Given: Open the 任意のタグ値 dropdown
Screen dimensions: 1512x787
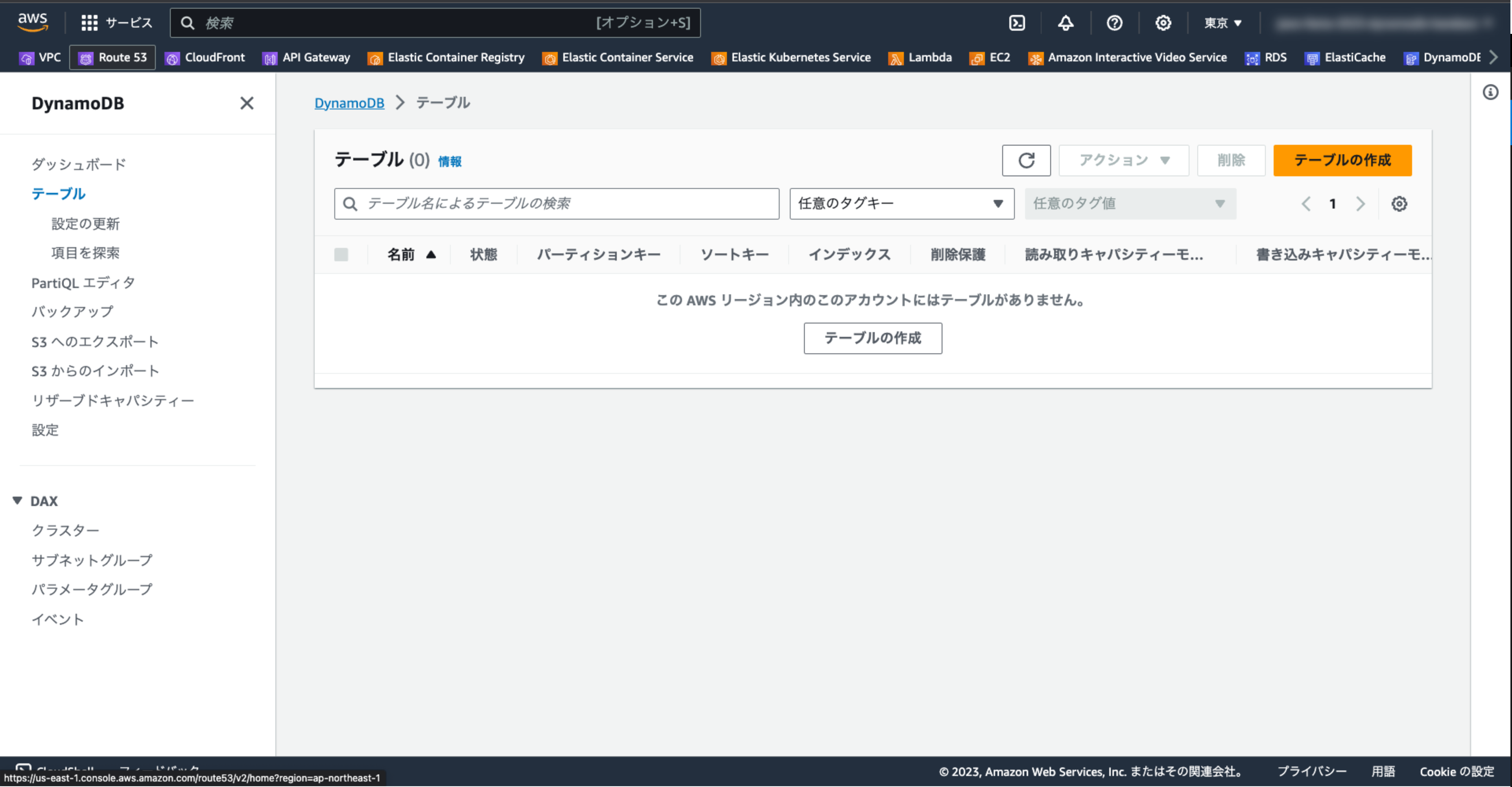Looking at the screenshot, I should point(1130,204).
